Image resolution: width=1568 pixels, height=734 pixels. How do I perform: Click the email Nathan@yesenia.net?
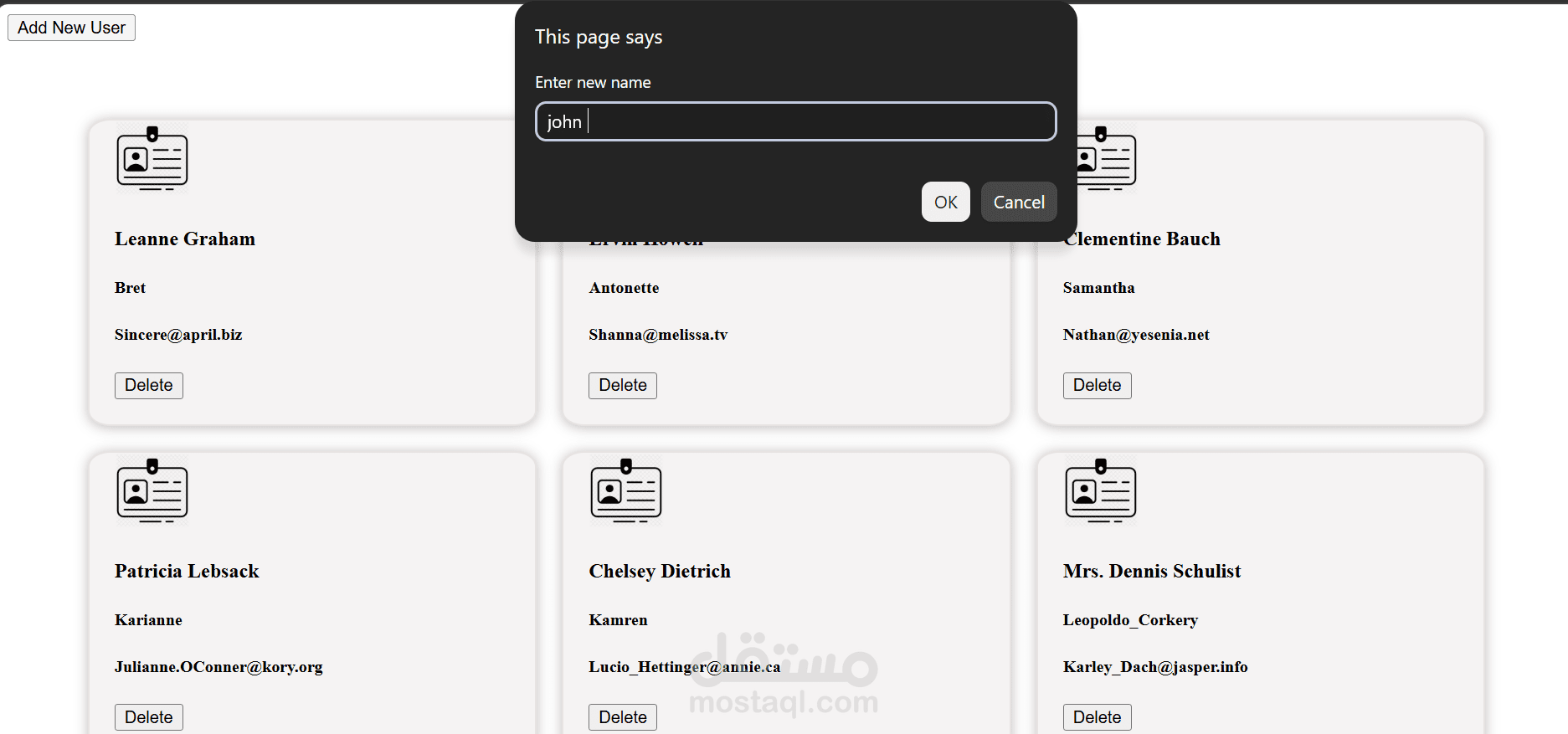point(1136,335)
